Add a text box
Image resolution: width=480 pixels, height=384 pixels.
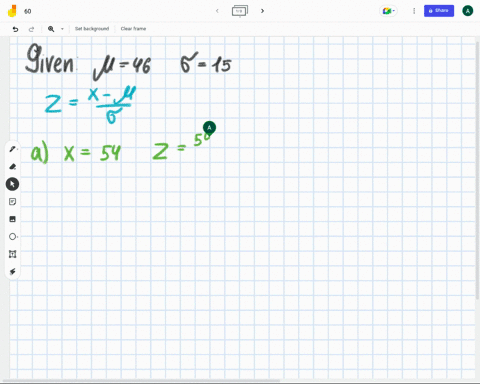coord(13,254)
